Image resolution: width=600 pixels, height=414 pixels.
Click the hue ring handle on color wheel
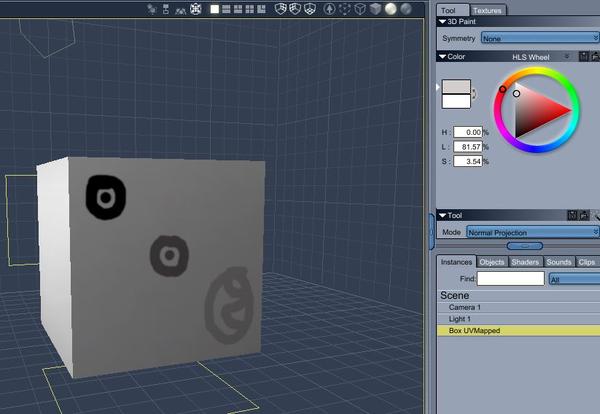click(x=503, y=90)
